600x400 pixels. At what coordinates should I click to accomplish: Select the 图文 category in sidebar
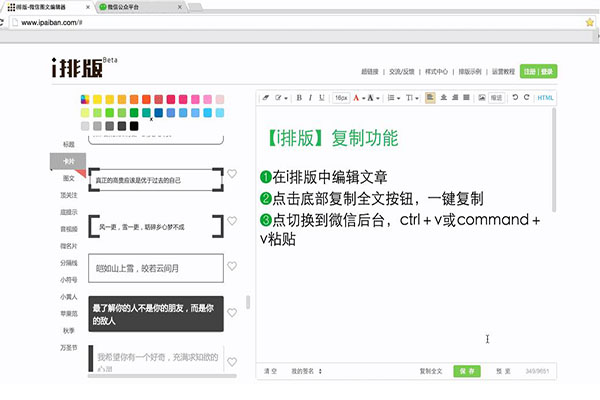(x=68, y=177)
